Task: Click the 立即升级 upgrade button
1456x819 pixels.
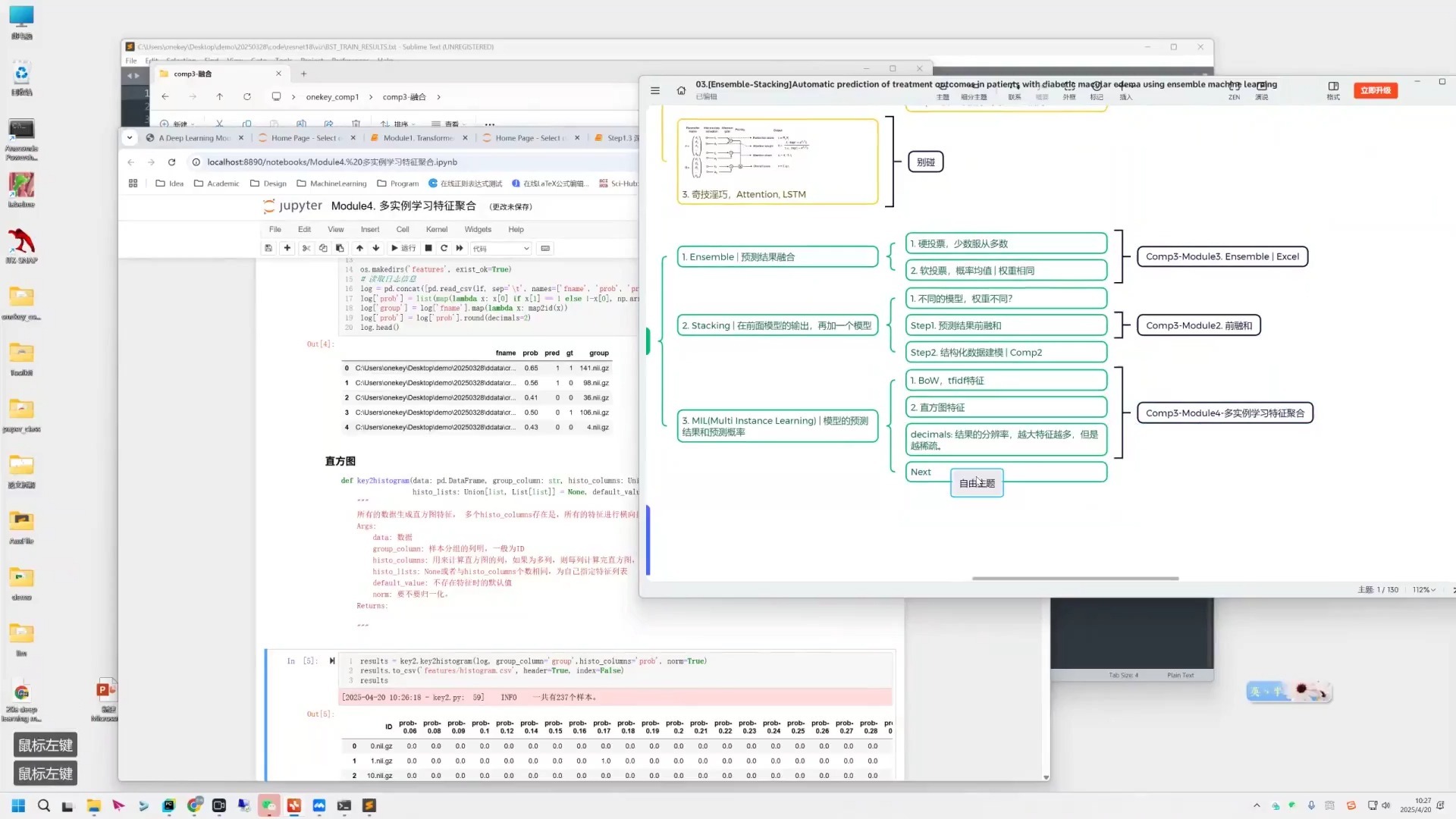Action: coord(1376,90)
